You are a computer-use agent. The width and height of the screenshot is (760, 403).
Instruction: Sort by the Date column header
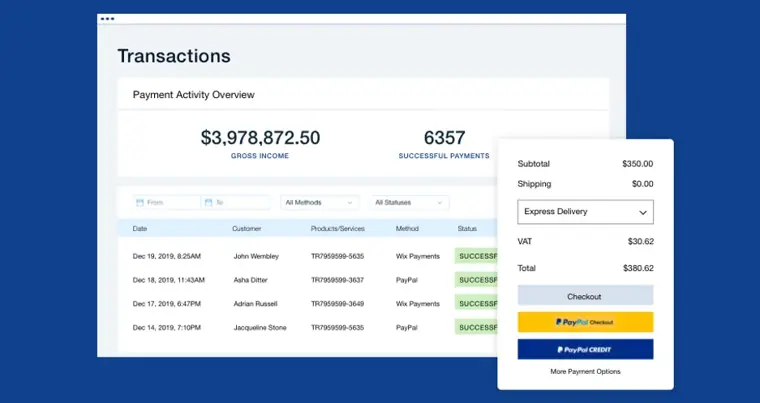point(140,228)
